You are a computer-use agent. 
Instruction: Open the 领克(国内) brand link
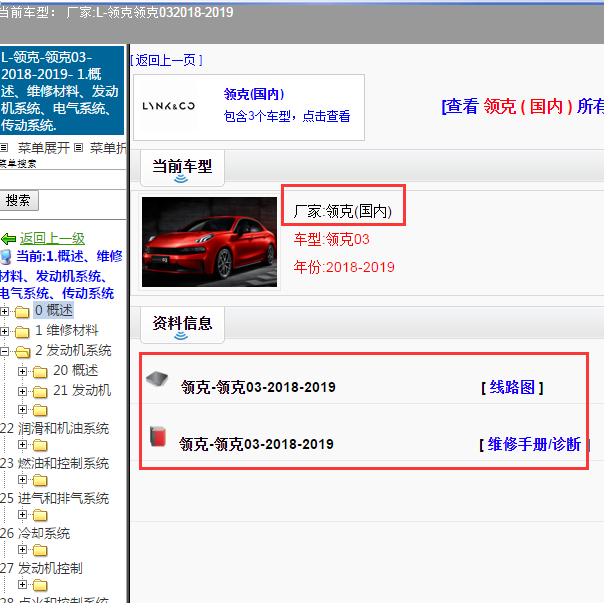coord(253,94)
